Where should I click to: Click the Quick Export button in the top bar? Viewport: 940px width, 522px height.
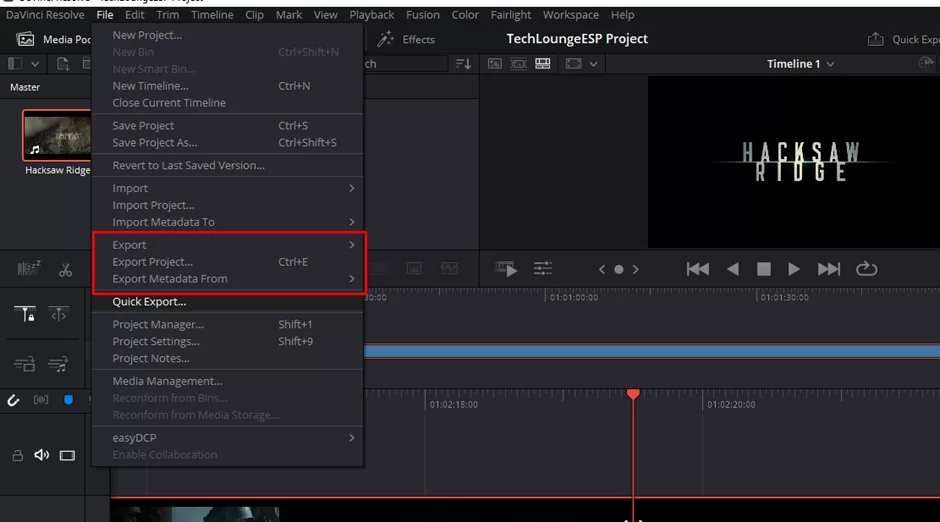tap(903, 40)
